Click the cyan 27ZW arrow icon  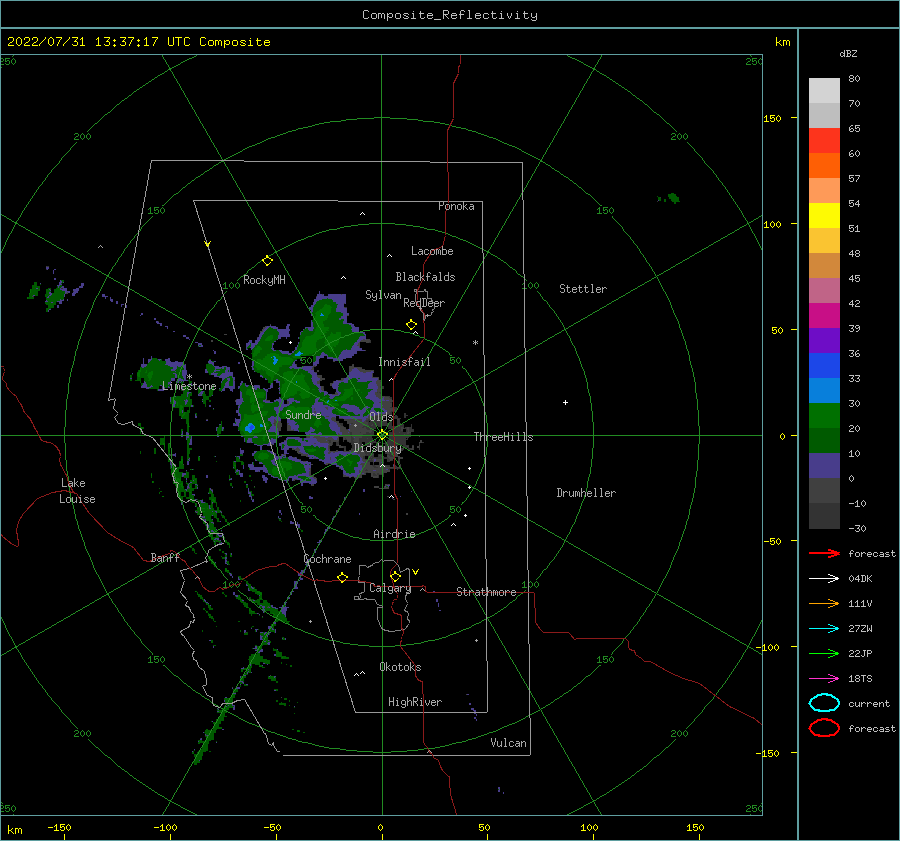tap(824, 629)
